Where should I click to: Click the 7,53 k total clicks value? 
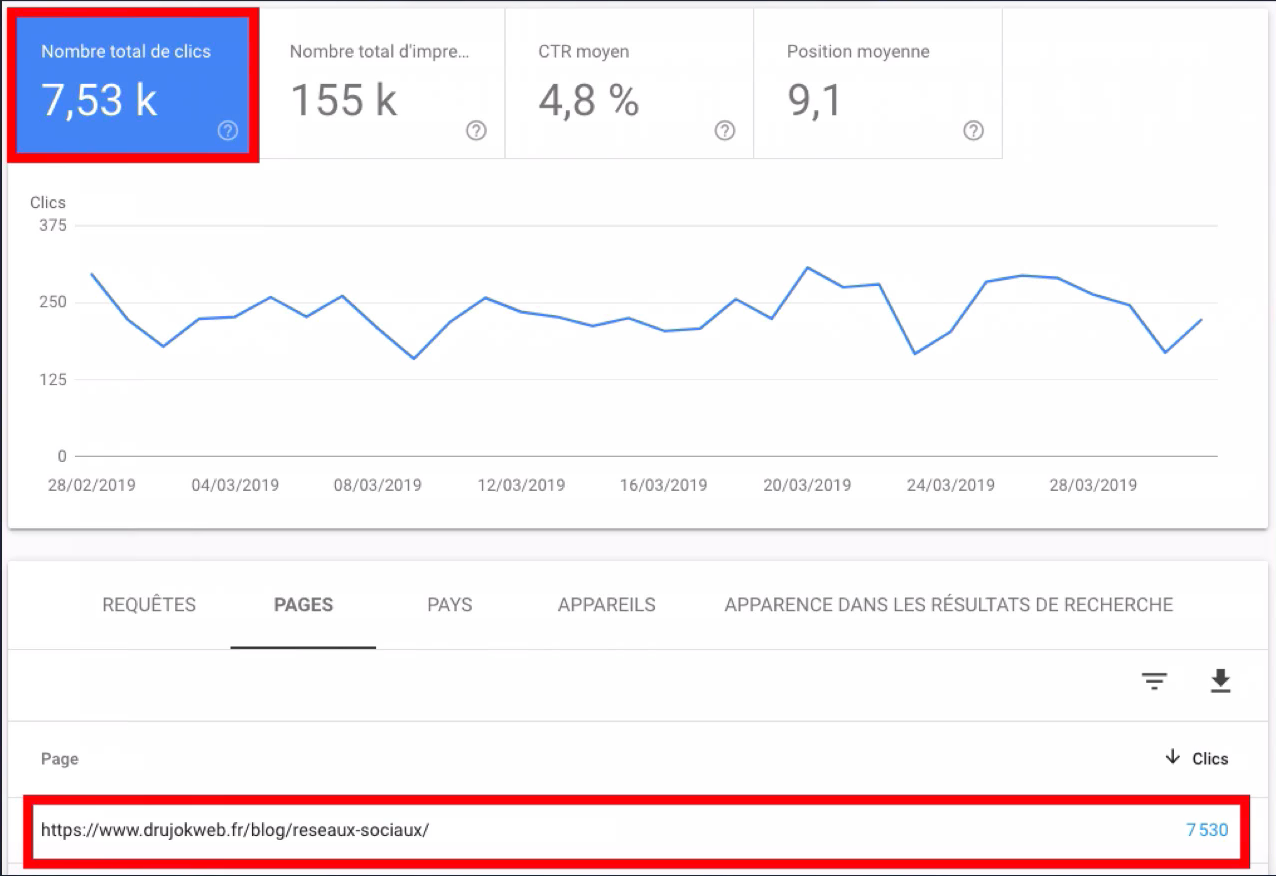click(x=99, y=100)
